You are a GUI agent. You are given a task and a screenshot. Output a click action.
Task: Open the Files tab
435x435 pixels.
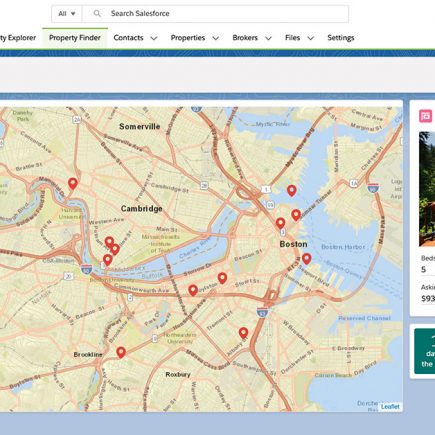click(x=292, y=38)
